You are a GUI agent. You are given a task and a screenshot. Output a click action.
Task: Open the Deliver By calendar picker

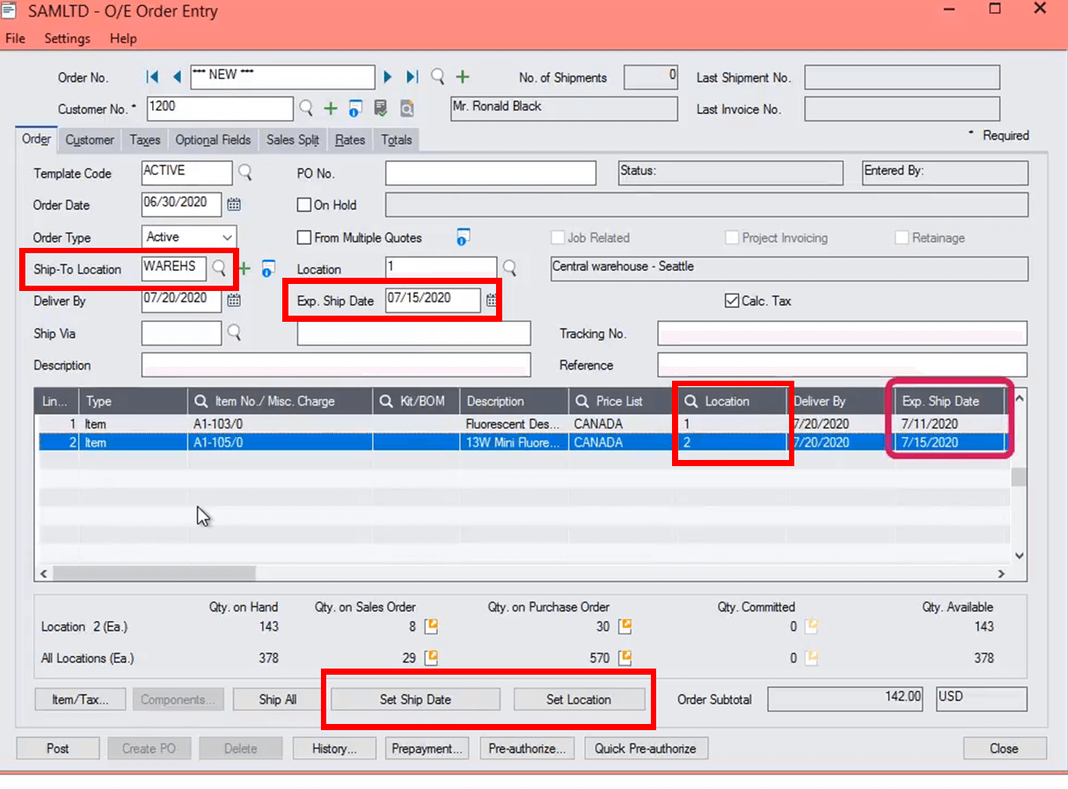[233, 300]
